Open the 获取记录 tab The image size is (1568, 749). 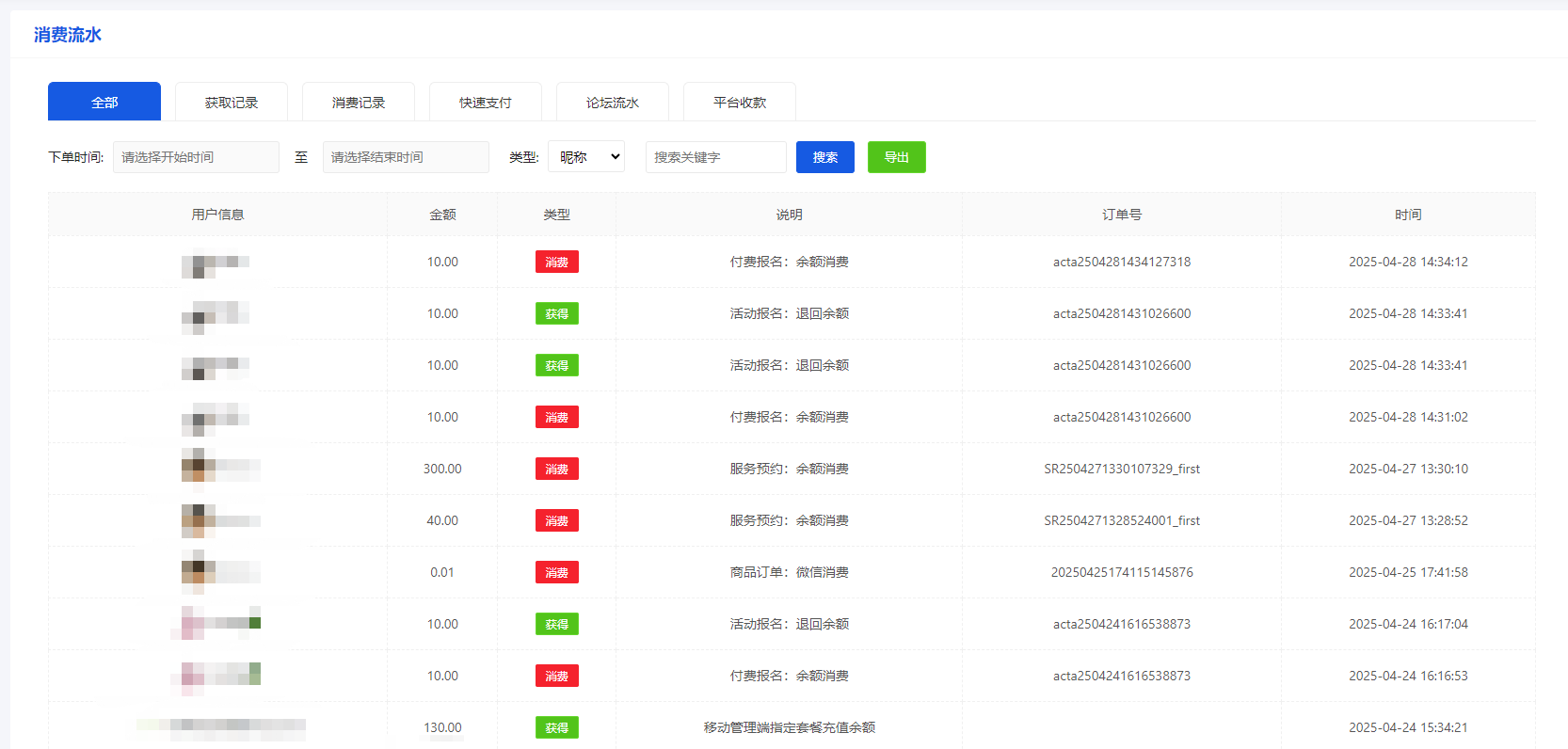232,102
